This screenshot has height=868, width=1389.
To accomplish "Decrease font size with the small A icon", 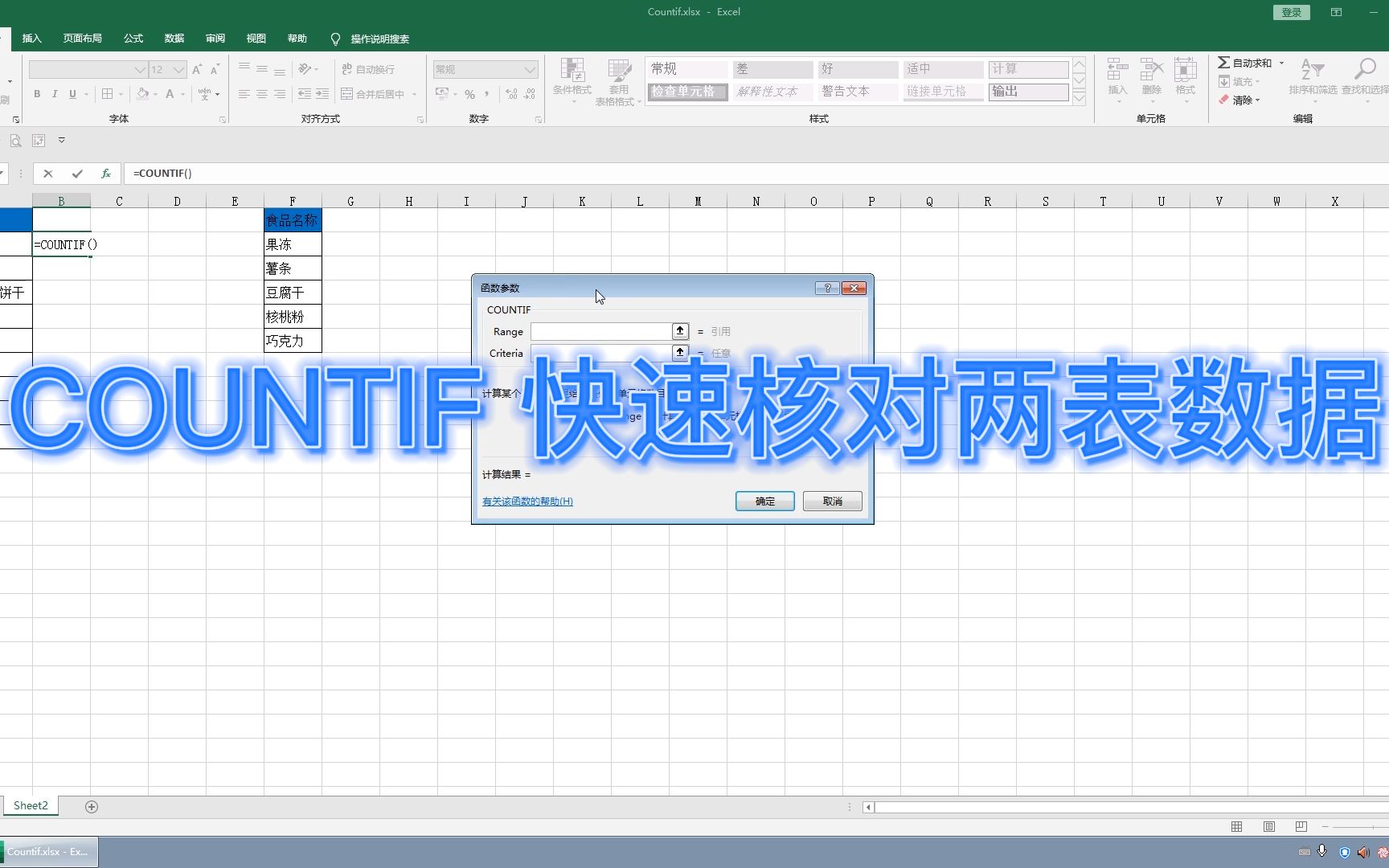I will coord(215,70).
